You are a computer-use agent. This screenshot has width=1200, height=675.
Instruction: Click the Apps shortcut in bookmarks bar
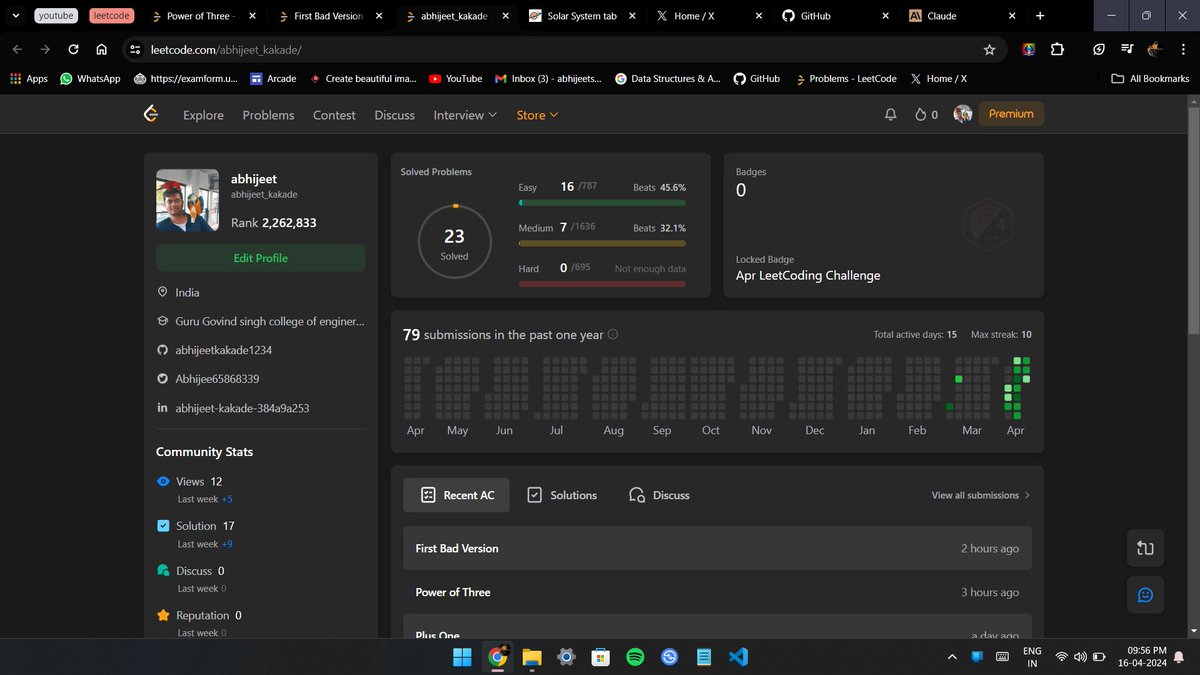[x=29, y=78]
